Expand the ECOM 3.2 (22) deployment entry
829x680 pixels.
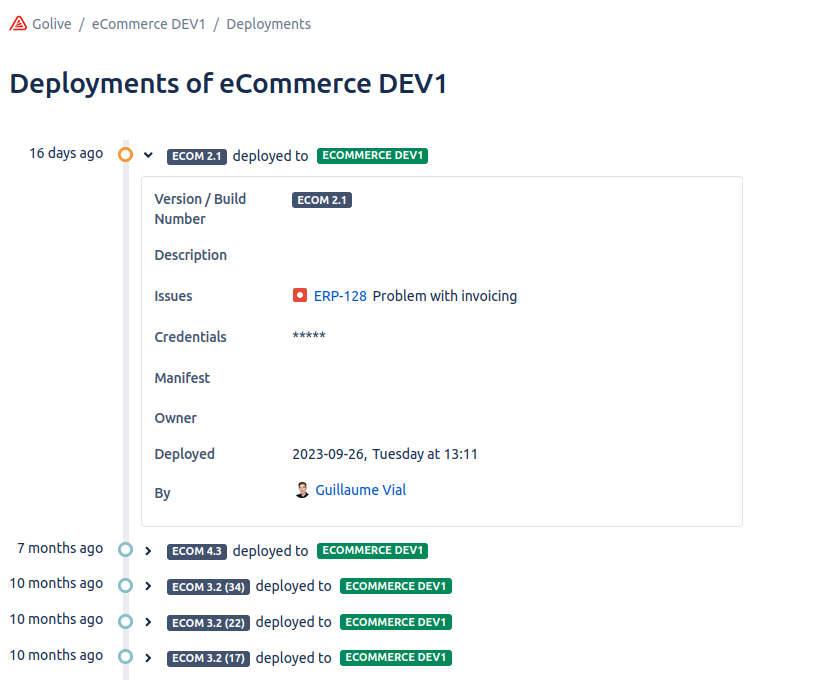tap(148, 622)
